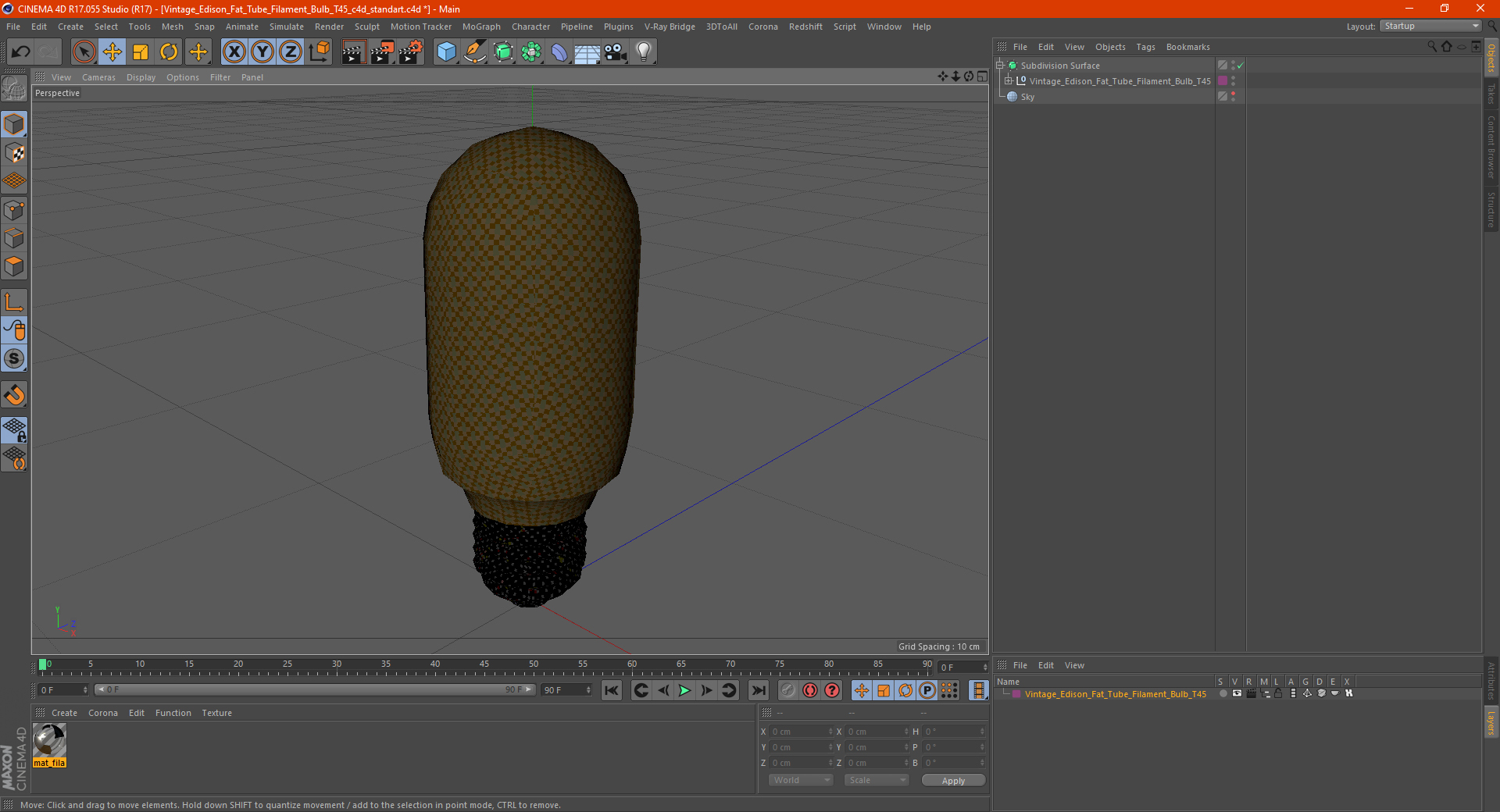Select the Sky object
The image size is (1500, 812).
pos(1027,97)
